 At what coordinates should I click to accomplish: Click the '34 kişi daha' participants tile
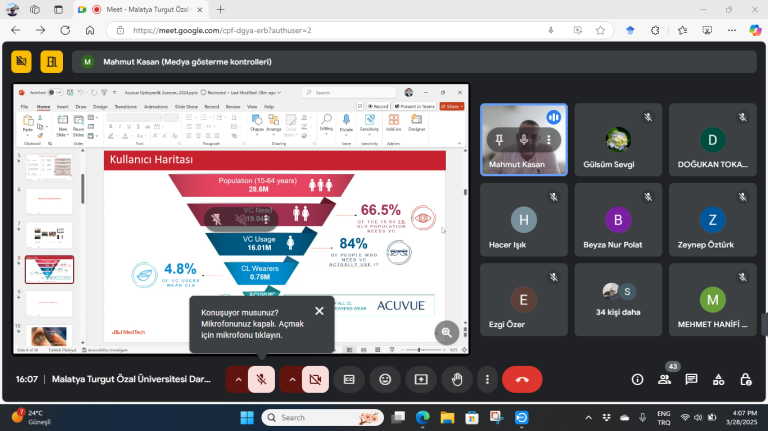coord(617,297)
